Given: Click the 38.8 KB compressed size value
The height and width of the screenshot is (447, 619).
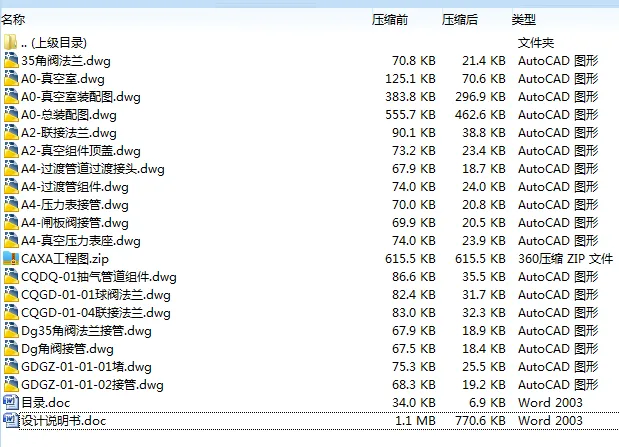Looking at the screenshot, I should click(484, 132).
